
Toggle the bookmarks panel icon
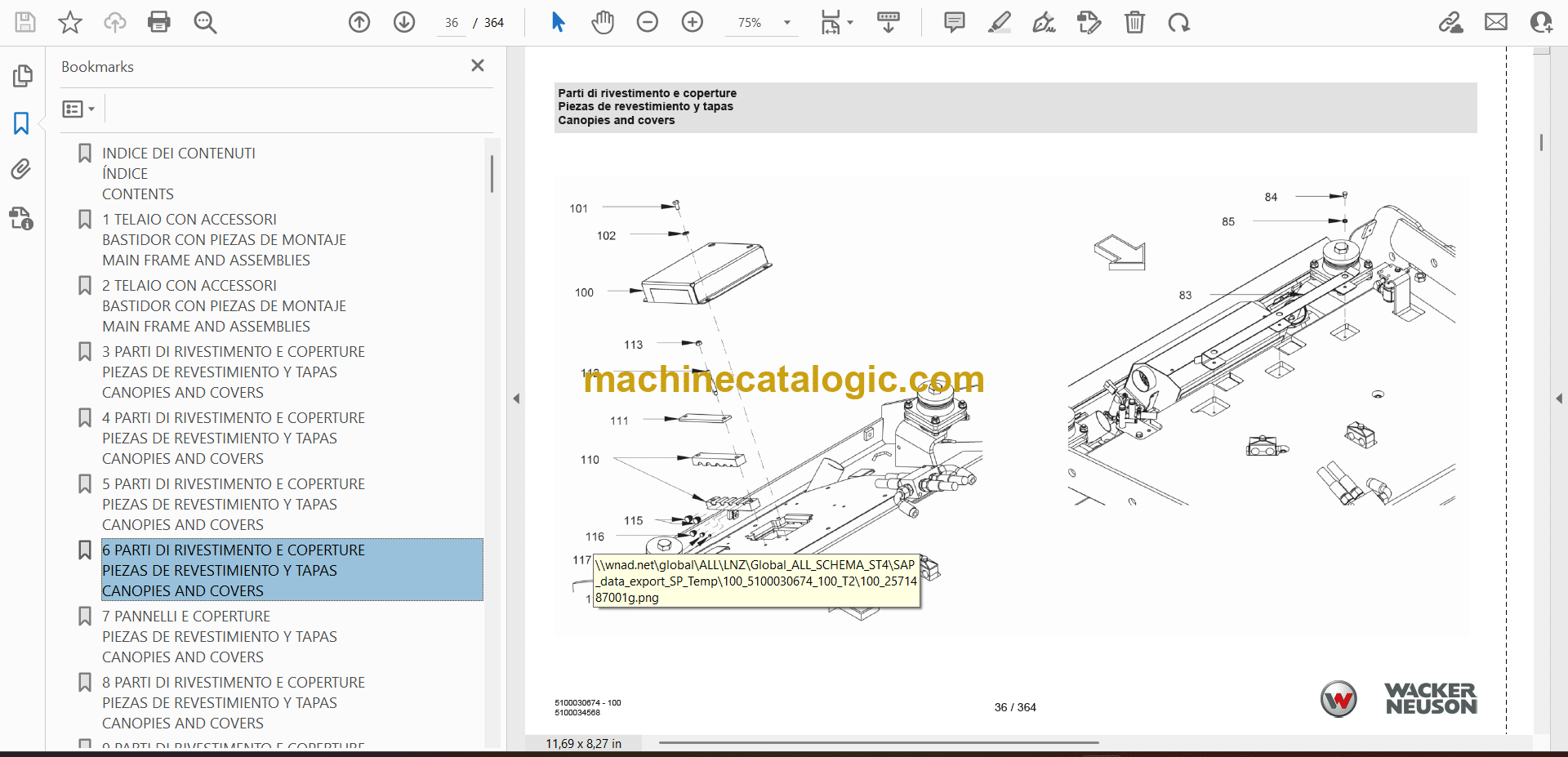21,123
